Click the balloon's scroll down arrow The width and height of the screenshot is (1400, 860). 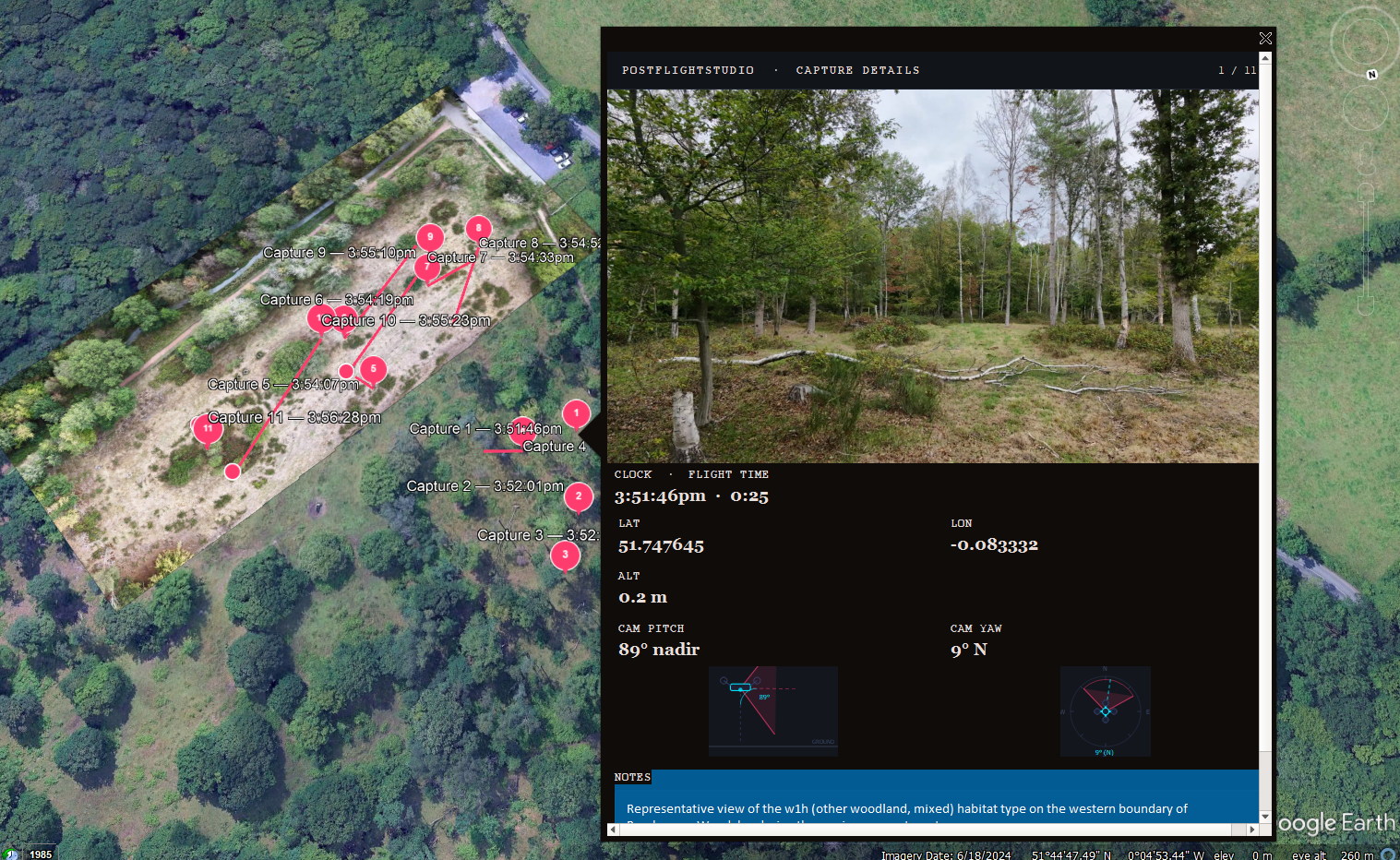[1265, 817]
